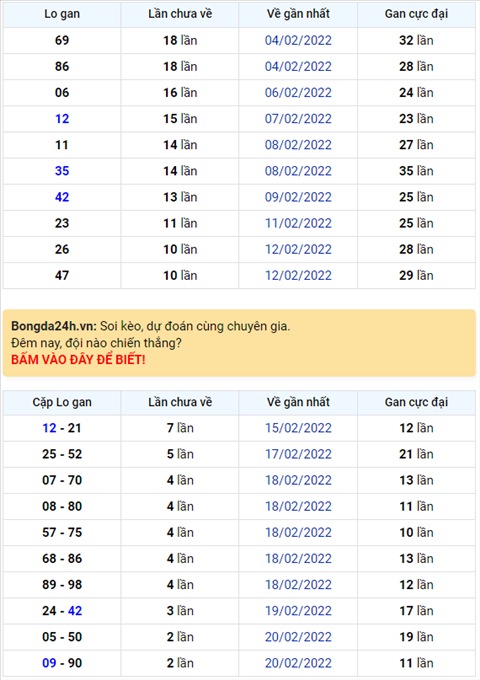
Task: Click date 12/02/2022 in row 47
Action: click(298, 275)
